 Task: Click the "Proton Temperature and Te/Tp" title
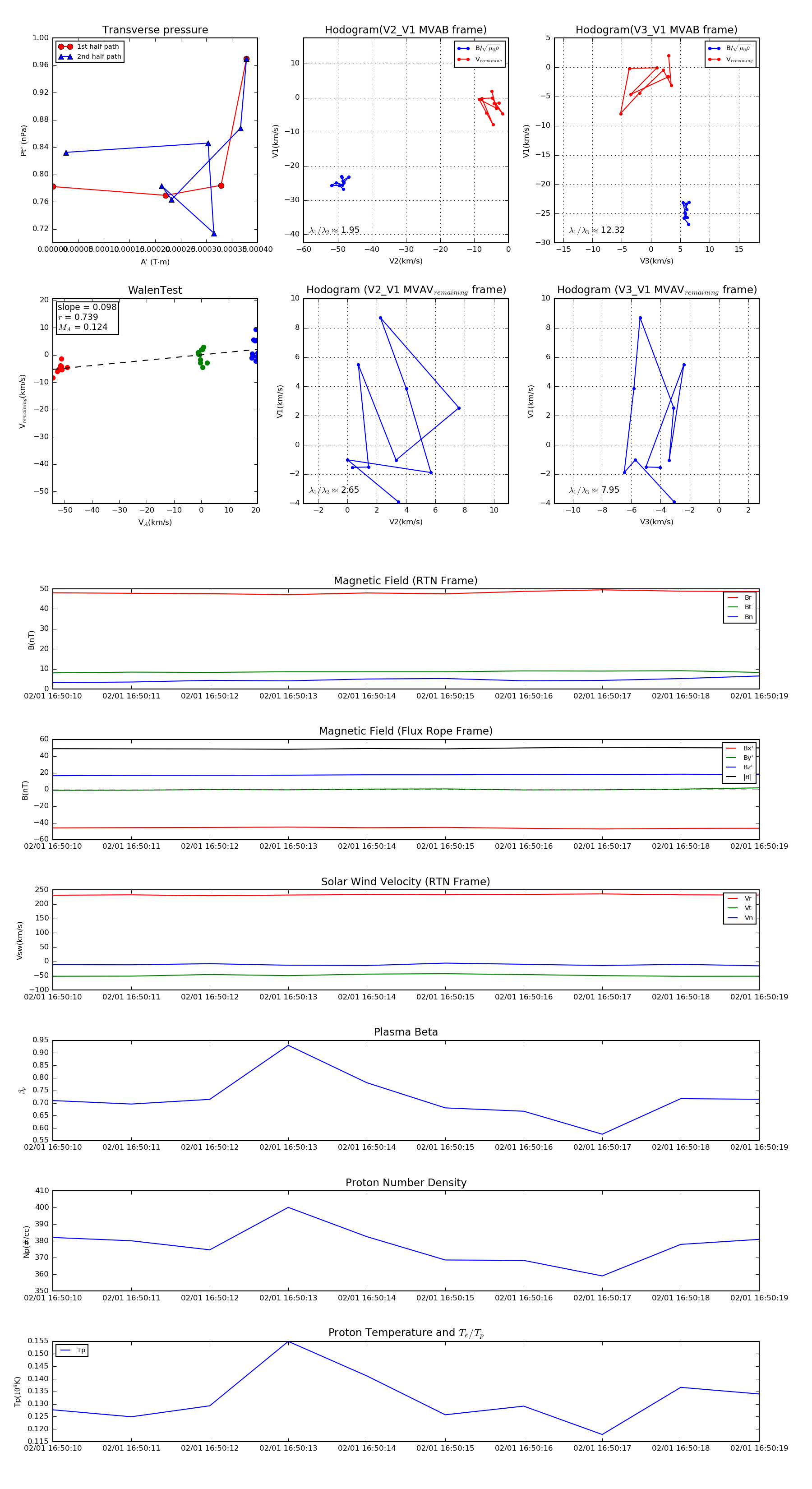pos(406,1333)
